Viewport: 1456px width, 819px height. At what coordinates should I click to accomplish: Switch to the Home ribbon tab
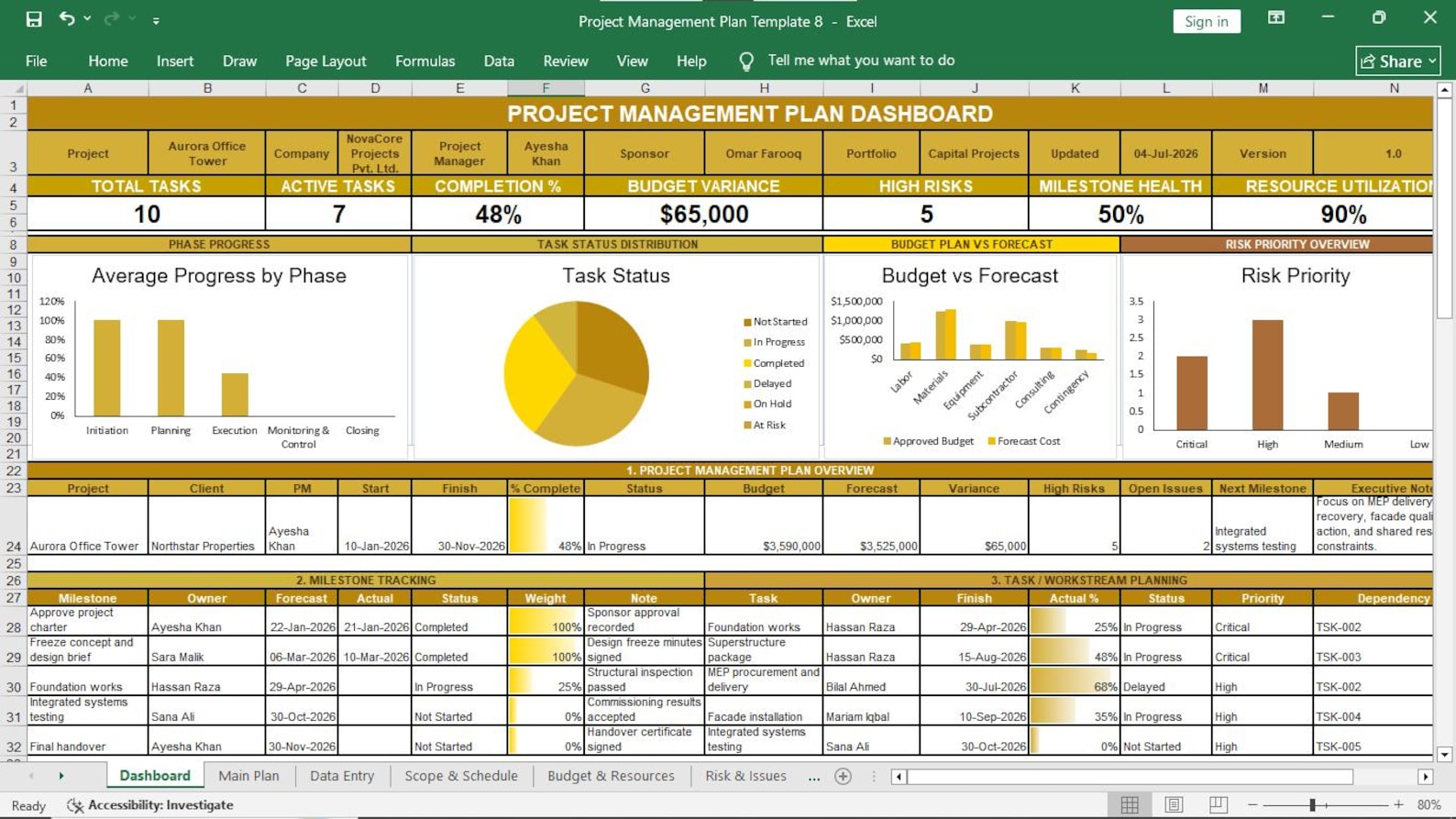(108, 61)
